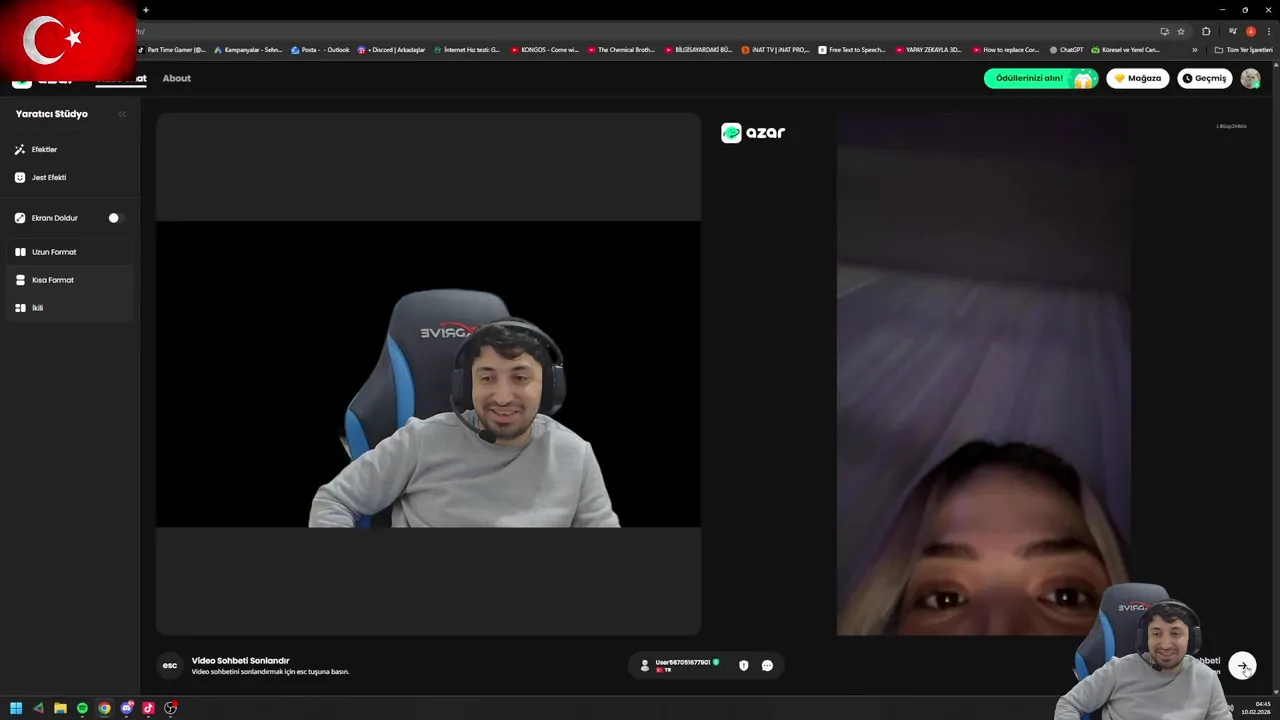Image resolution: width=1280 pixels, height=720 pixels.
Task: Select the İkili layout option
Action: tap(69, 308)
